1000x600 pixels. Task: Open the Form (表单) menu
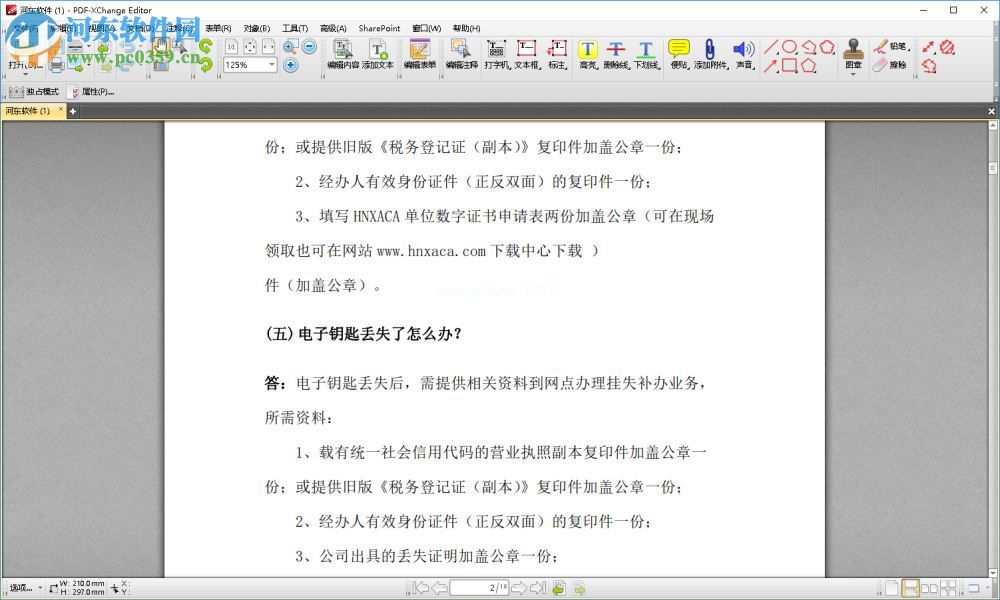pyautogui.click(x=218, y=29)
